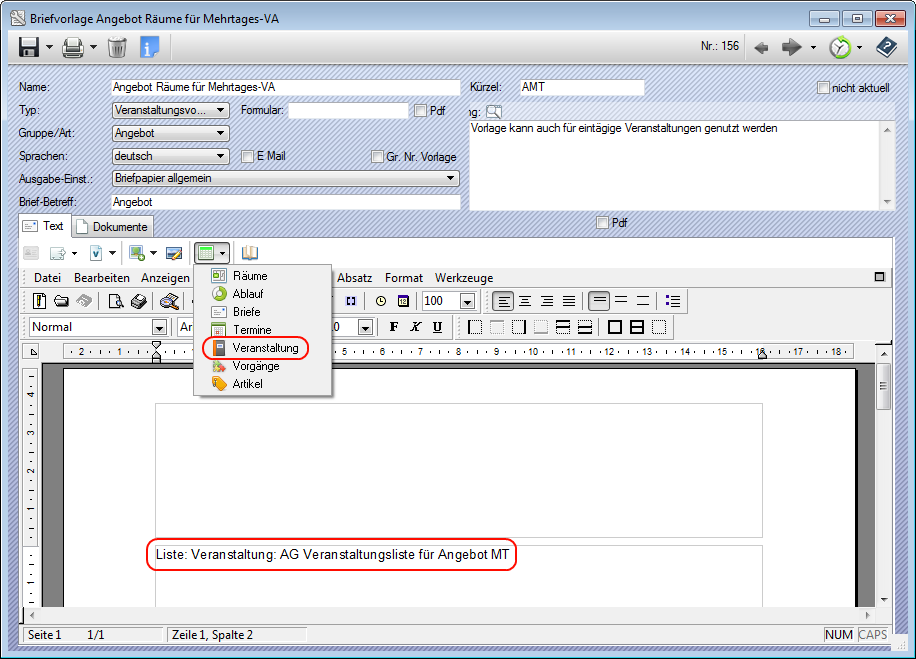Click the Save floppy disk icon
916x659 pixels.
coord(29,47)
